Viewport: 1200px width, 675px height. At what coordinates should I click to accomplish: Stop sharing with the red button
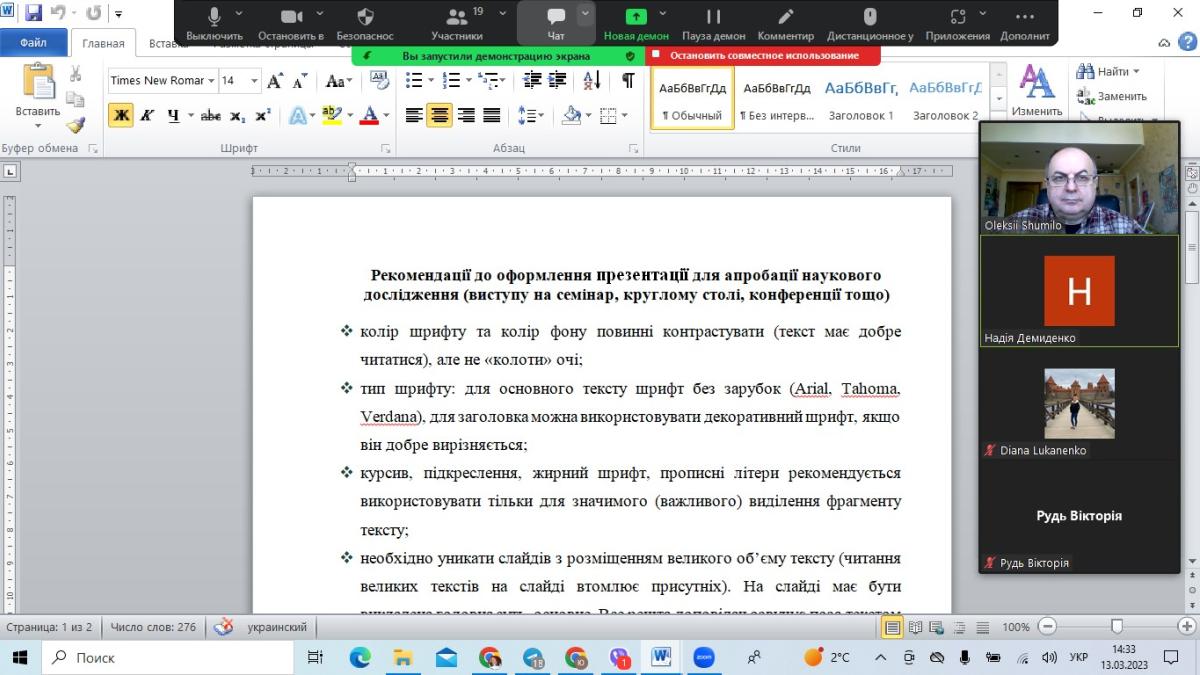point(763,56)
